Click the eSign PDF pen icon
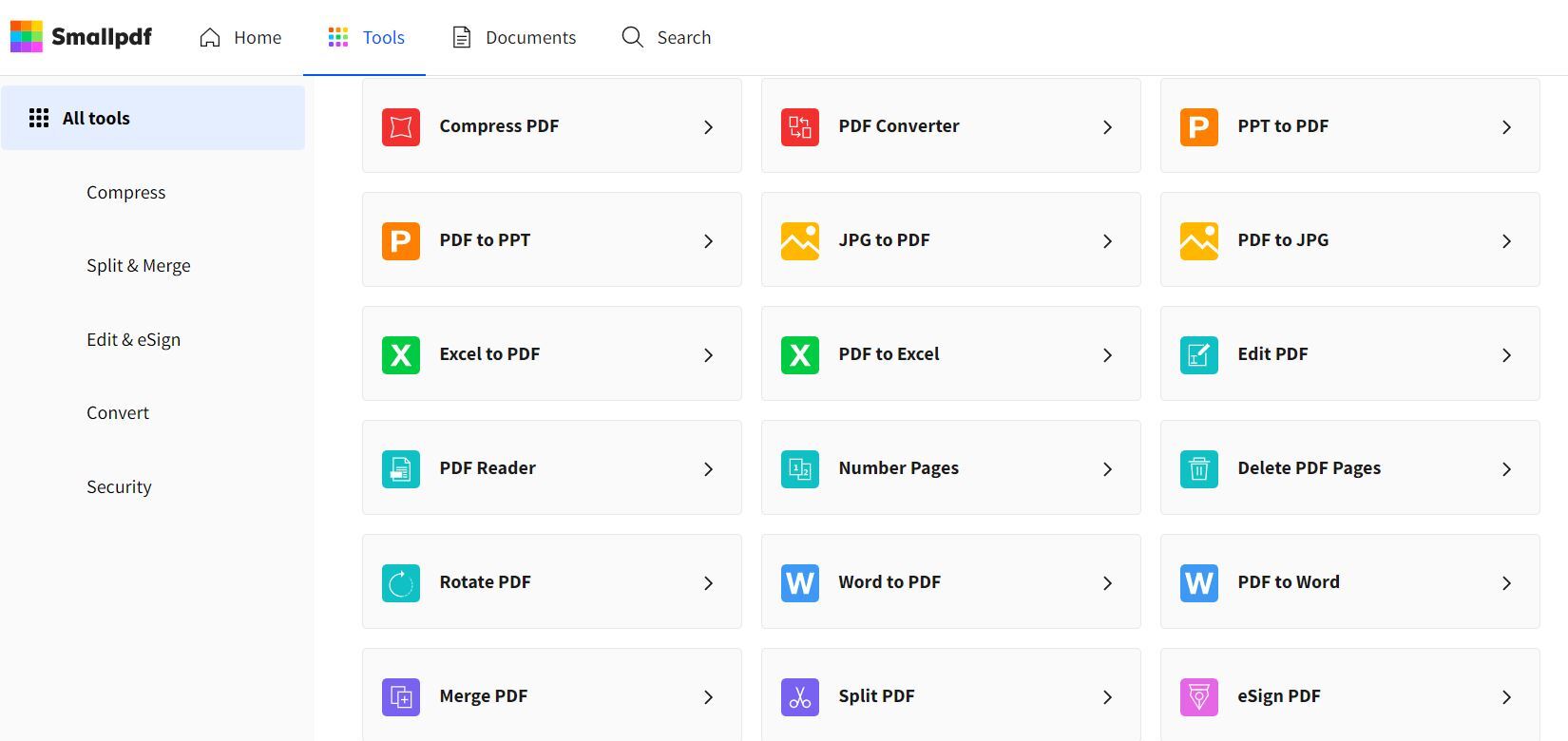1568x741 pixels. [x=1199, y=696]
